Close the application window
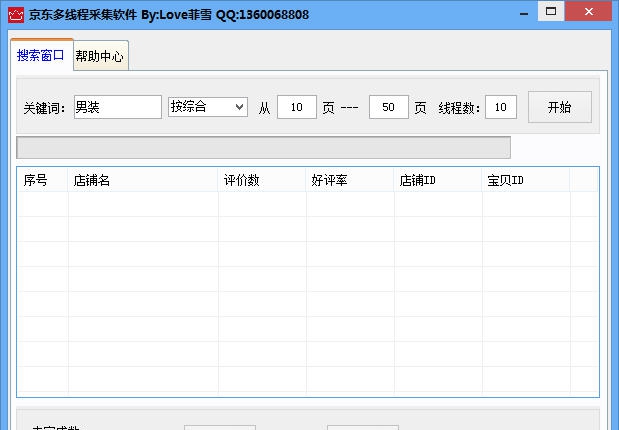 (589, 11)
